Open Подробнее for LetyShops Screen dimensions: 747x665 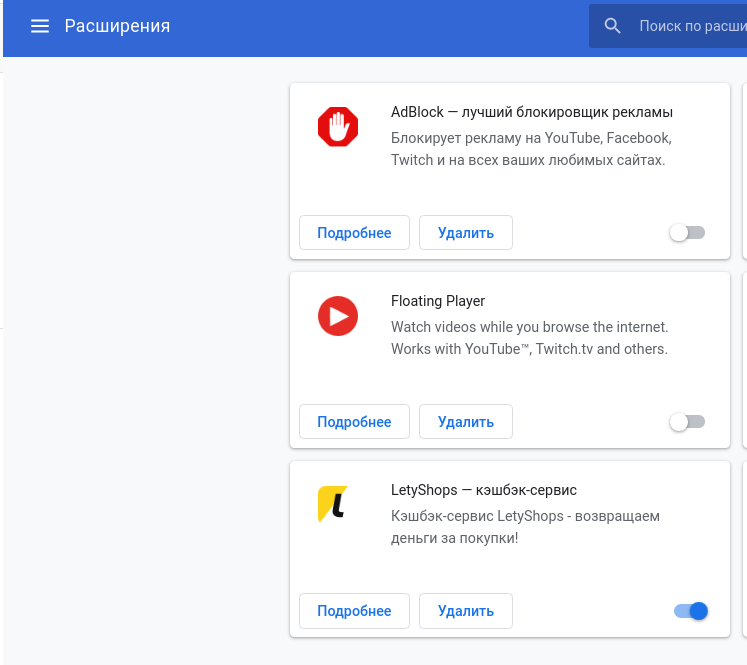point(354,611)
